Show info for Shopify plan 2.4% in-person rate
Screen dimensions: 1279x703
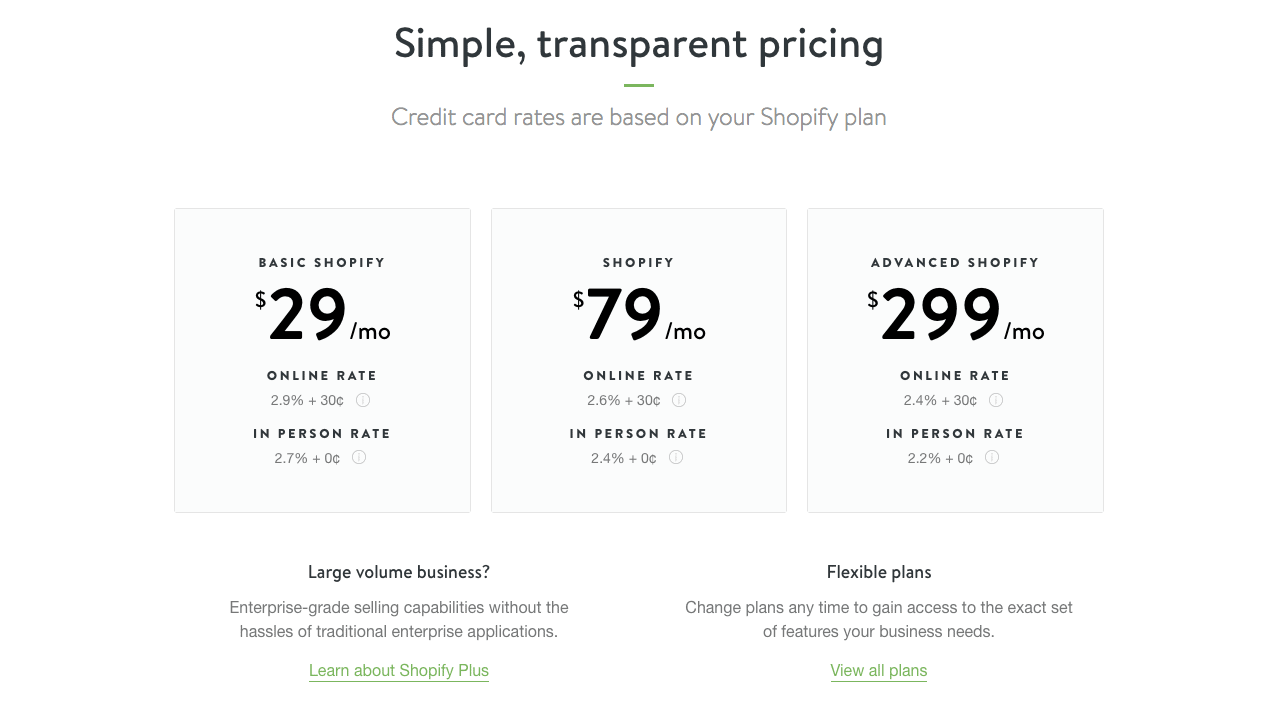[676, 457]
